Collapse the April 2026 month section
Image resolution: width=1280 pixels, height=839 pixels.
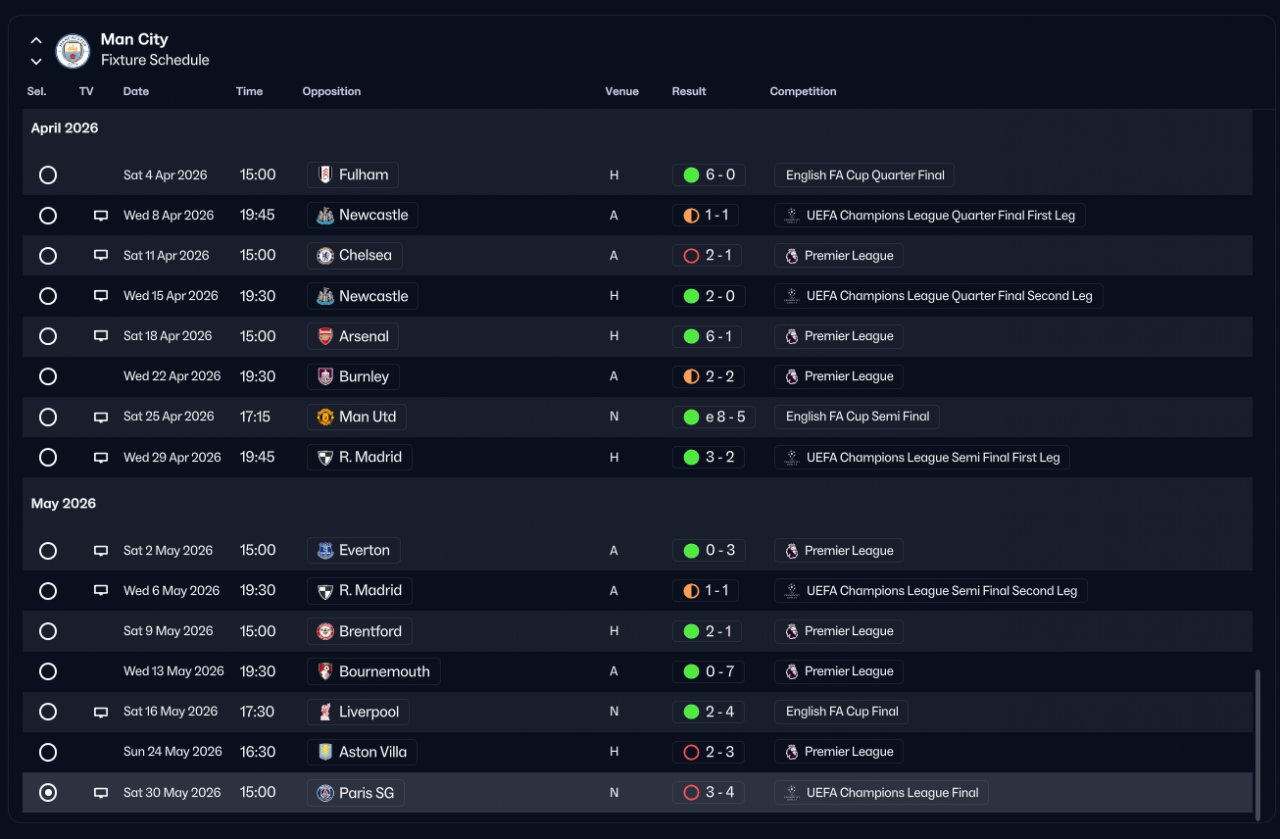point(65,128)
